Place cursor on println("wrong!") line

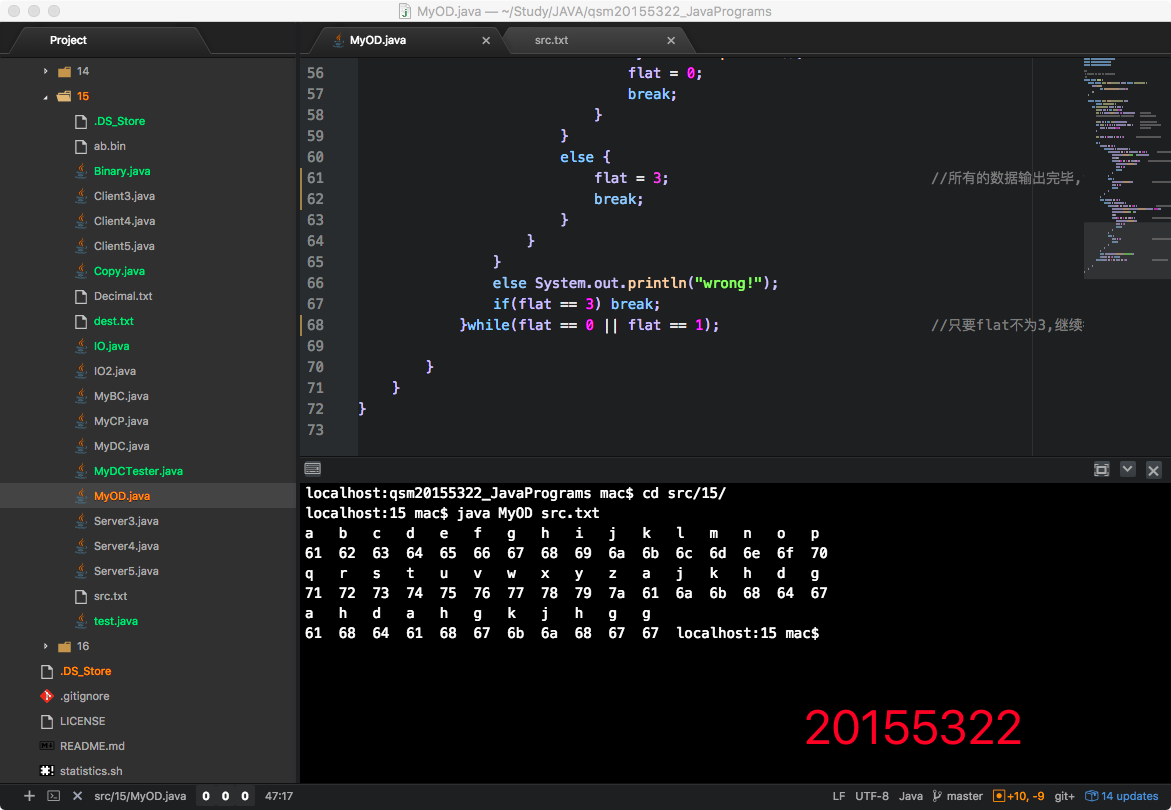click(x=635, y=283)
